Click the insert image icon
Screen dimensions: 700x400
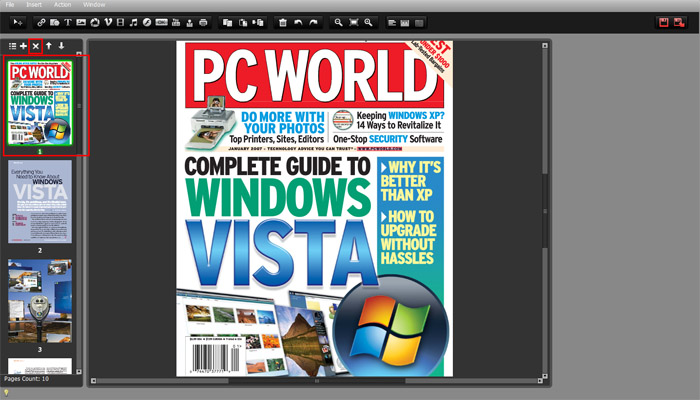81,22
